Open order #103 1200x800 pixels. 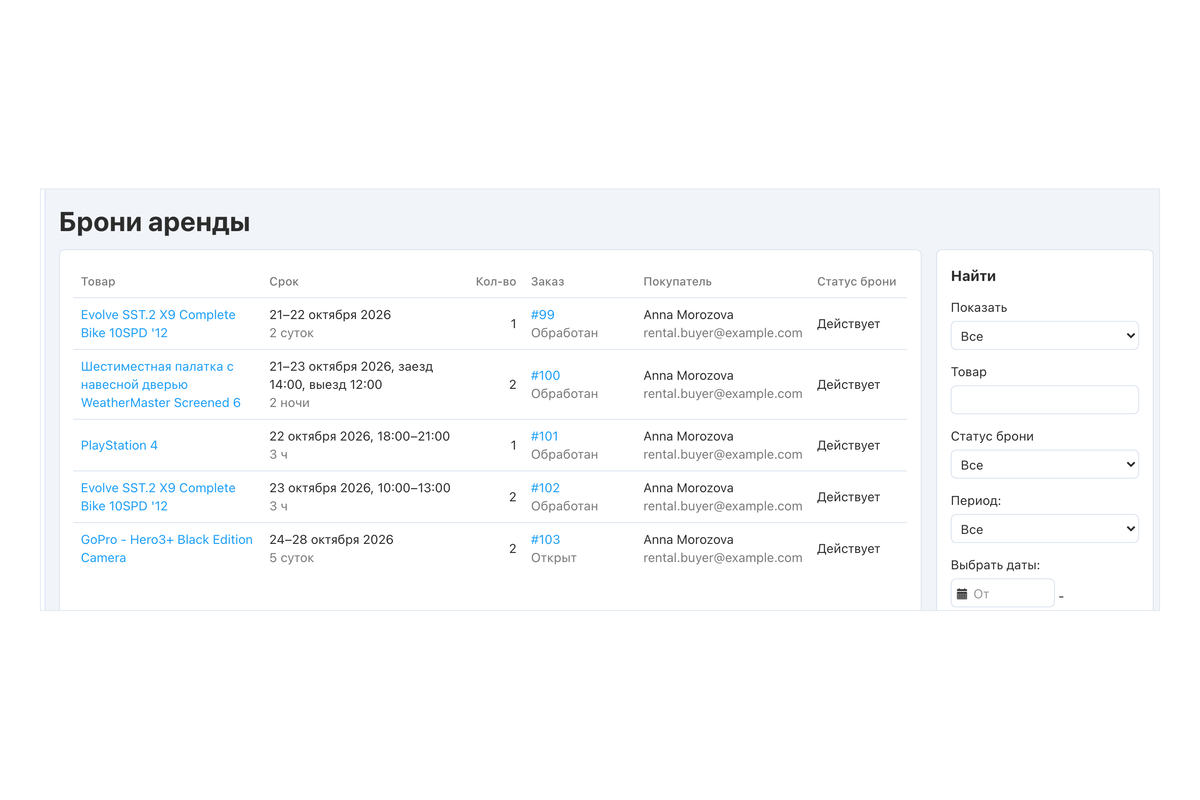(x=546, y=540)
